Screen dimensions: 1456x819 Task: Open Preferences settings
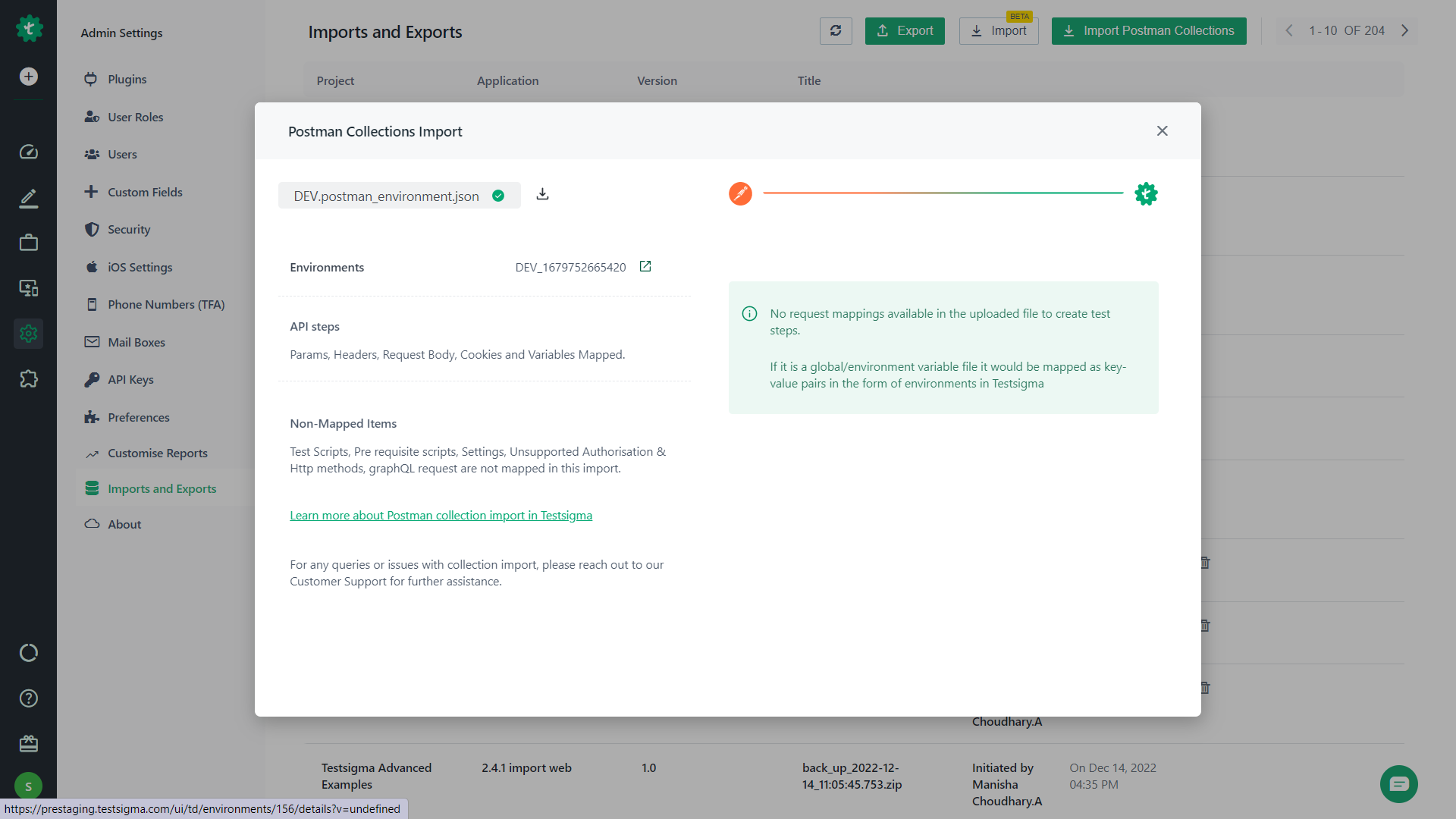(x=138, y=418)
